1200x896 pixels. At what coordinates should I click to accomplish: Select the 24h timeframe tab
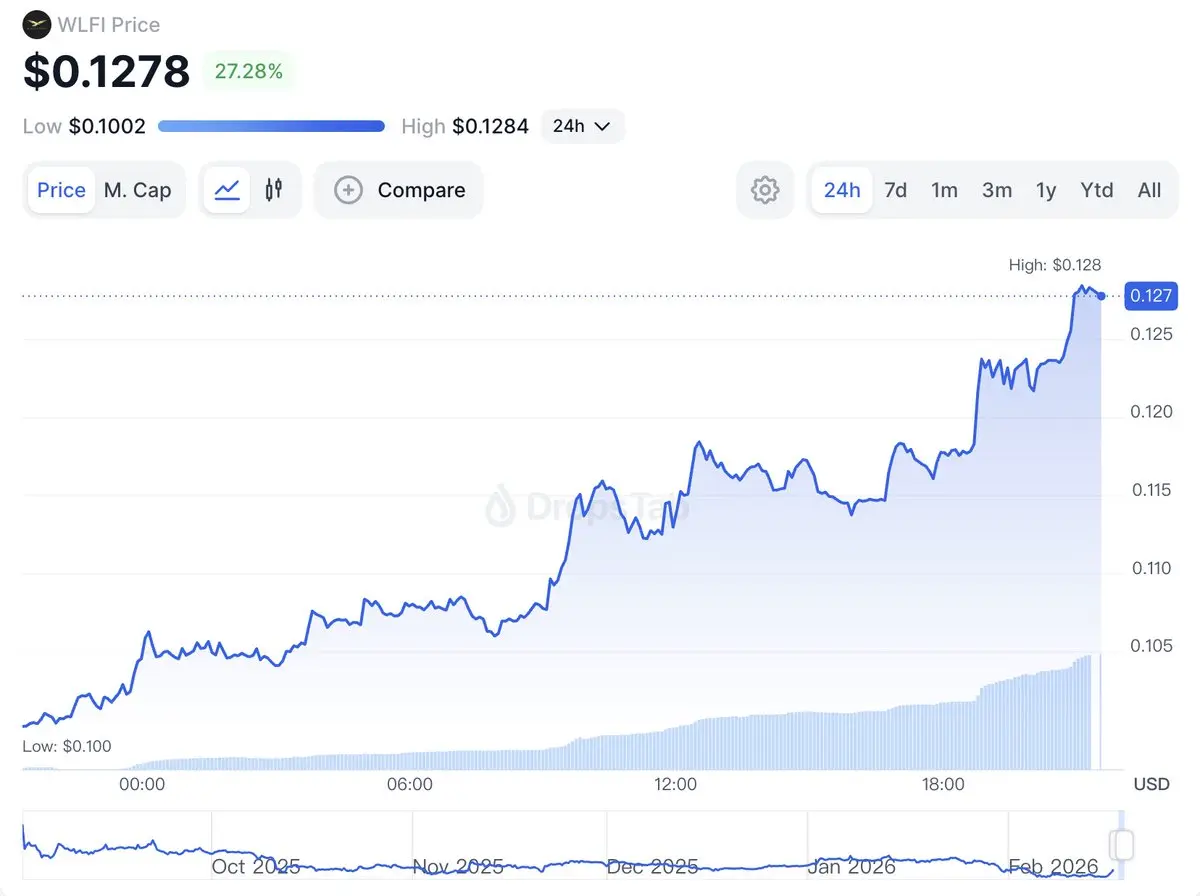point(842,190)
